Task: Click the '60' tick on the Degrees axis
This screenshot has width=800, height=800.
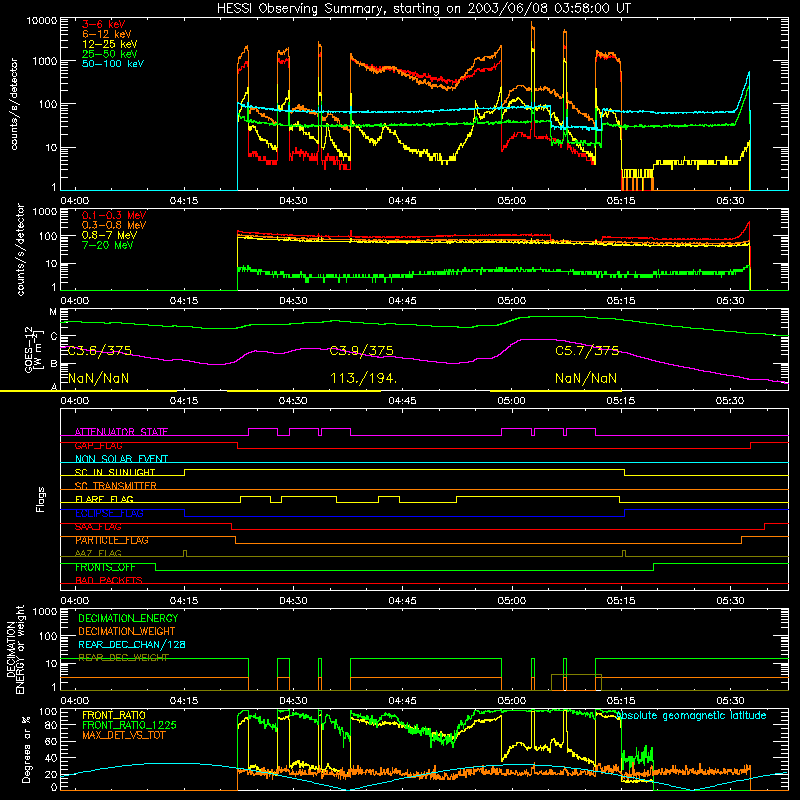Action: tap(51, 741)
